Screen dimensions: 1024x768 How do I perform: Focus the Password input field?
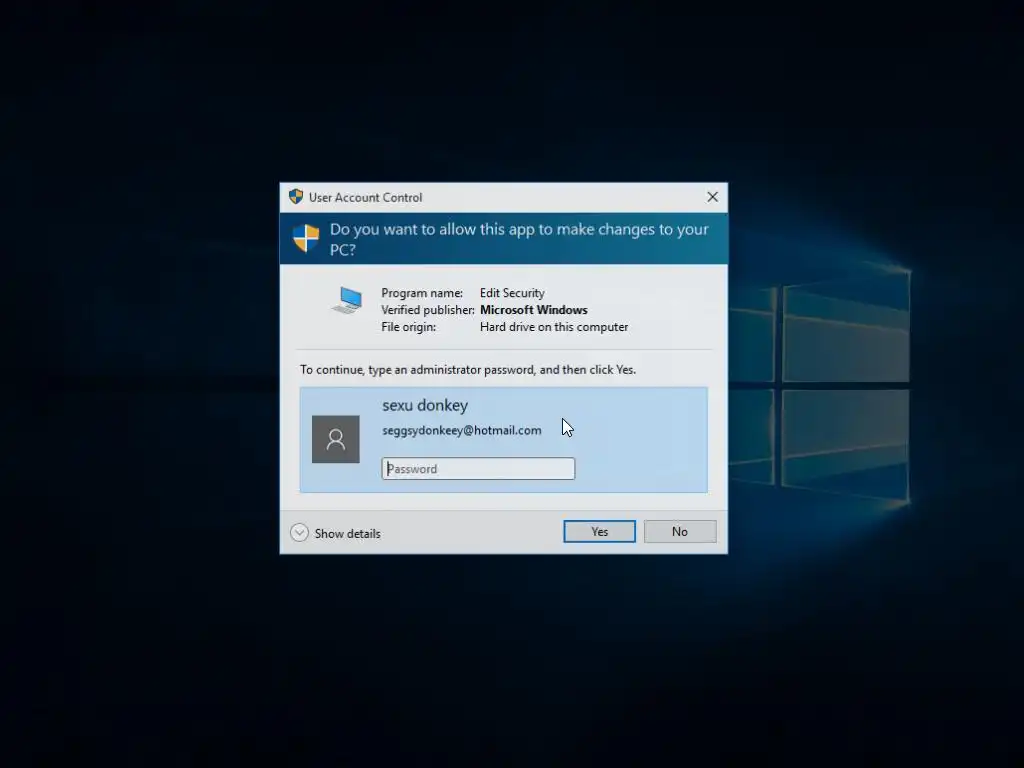(478, 469)
